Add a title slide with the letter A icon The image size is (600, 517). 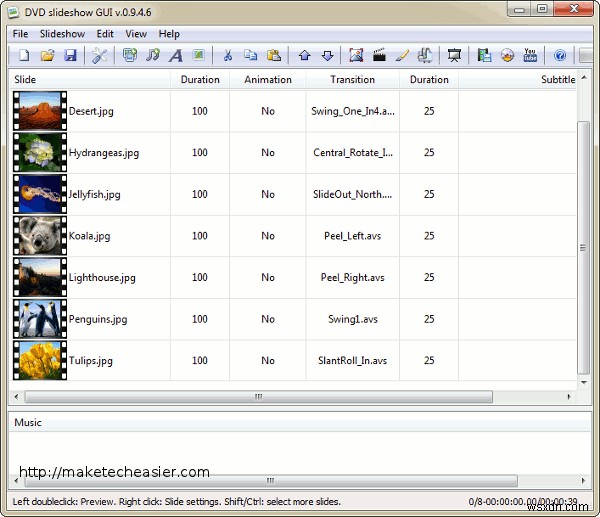(x=176, y=55)
